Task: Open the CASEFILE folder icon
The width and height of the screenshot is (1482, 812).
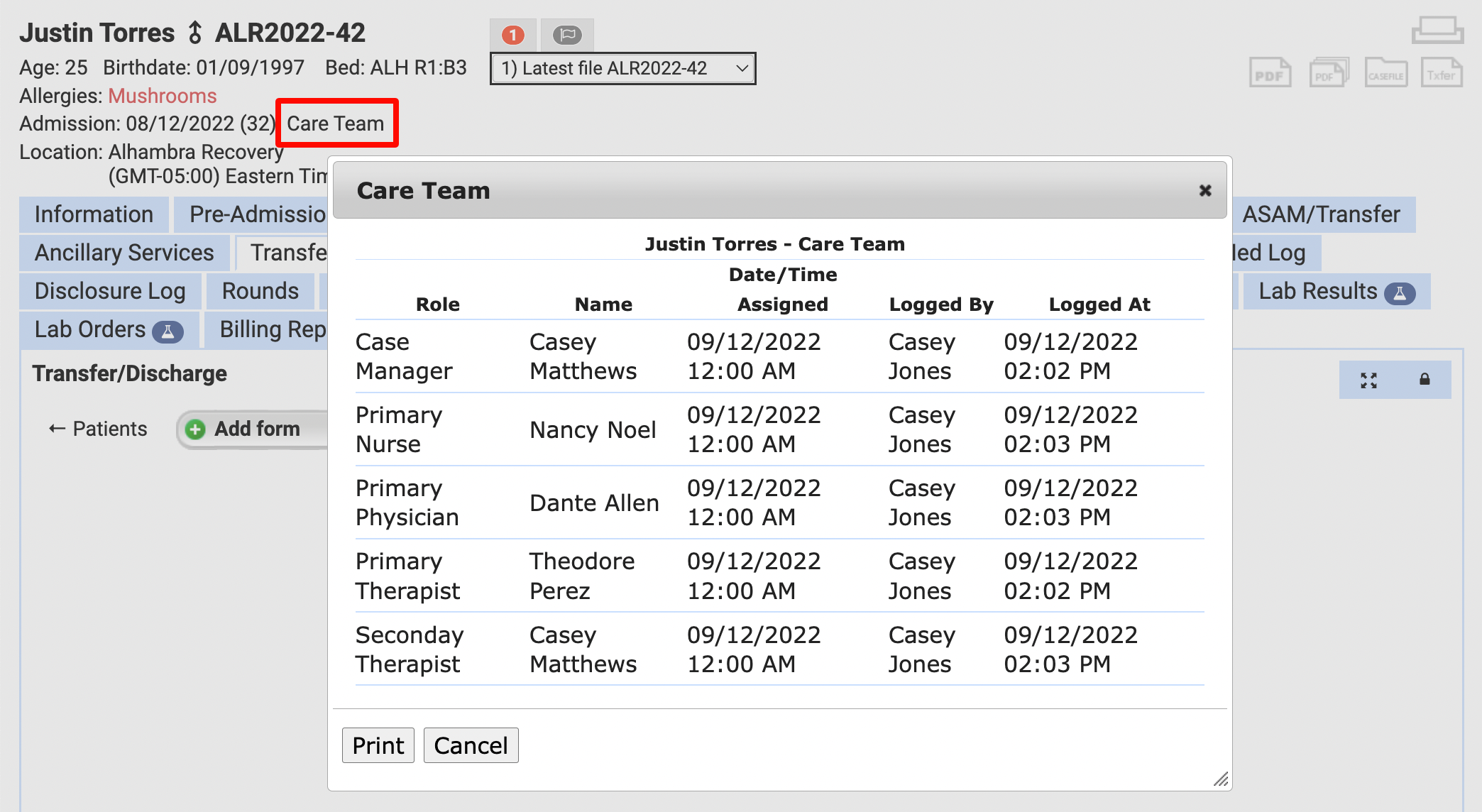Action: point(1385,73)
